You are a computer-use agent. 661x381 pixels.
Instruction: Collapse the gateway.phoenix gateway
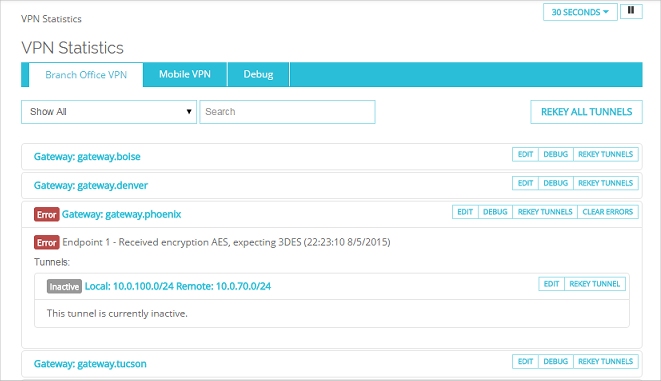point(121,214)
